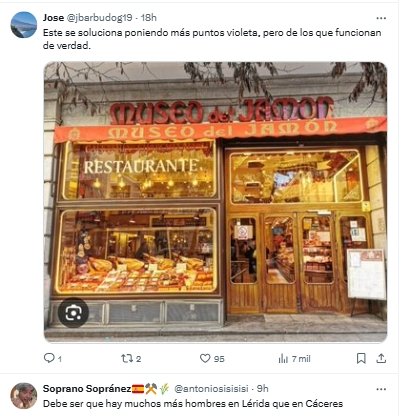Share Jose's tweet with the upload icon
Screen dimensions: 405x416
click(381, 358)
